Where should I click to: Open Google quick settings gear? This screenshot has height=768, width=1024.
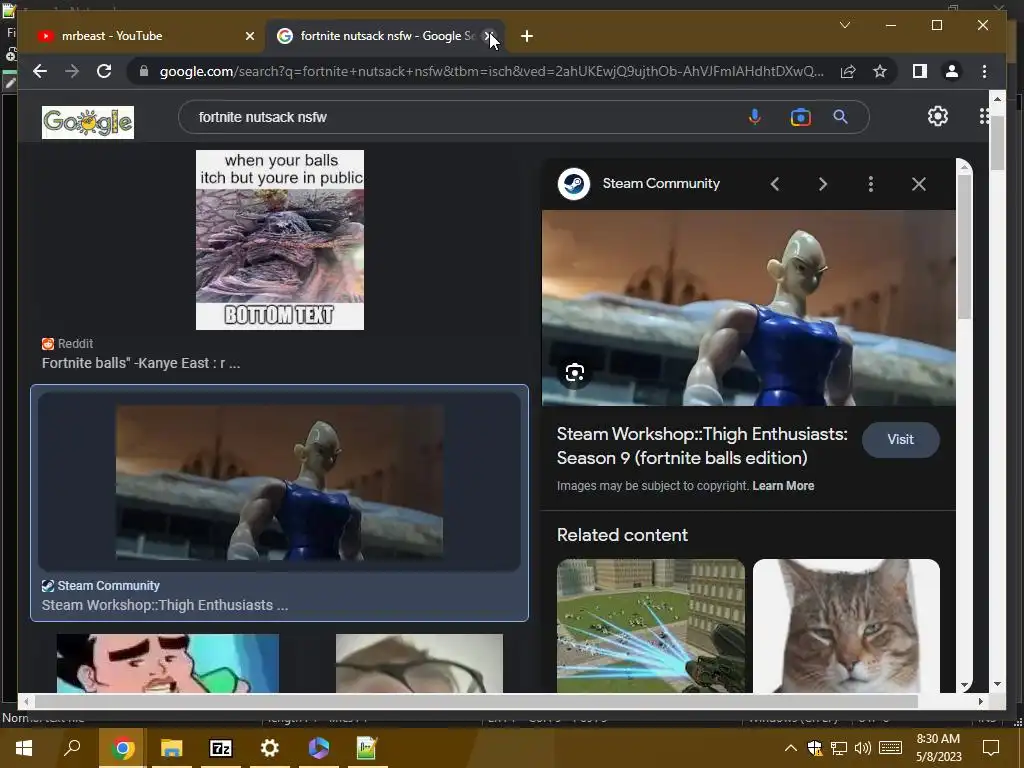(938, 116)
